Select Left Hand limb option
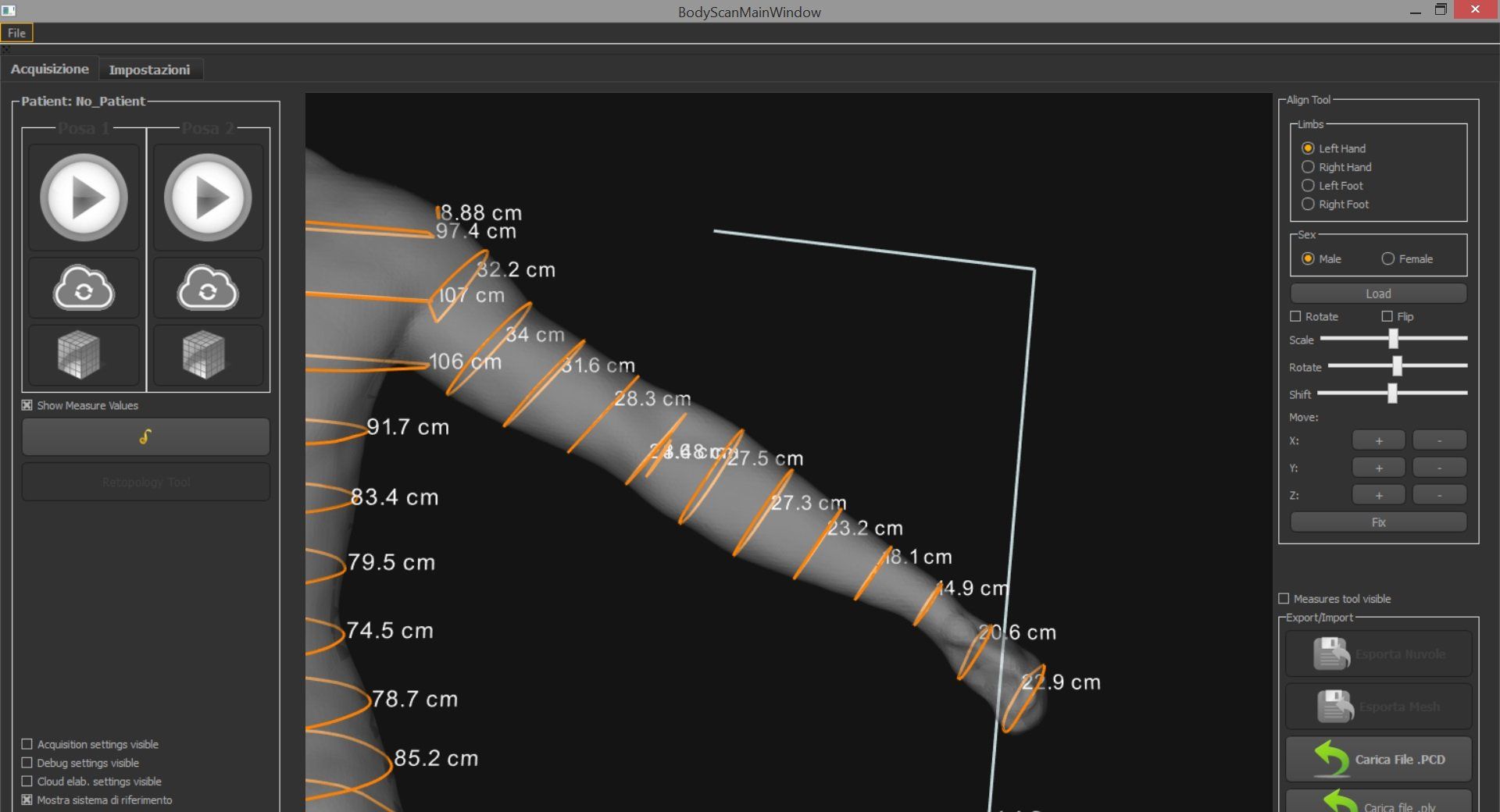Screen dimensions: 1500x812 click(x=1308, y=148)
